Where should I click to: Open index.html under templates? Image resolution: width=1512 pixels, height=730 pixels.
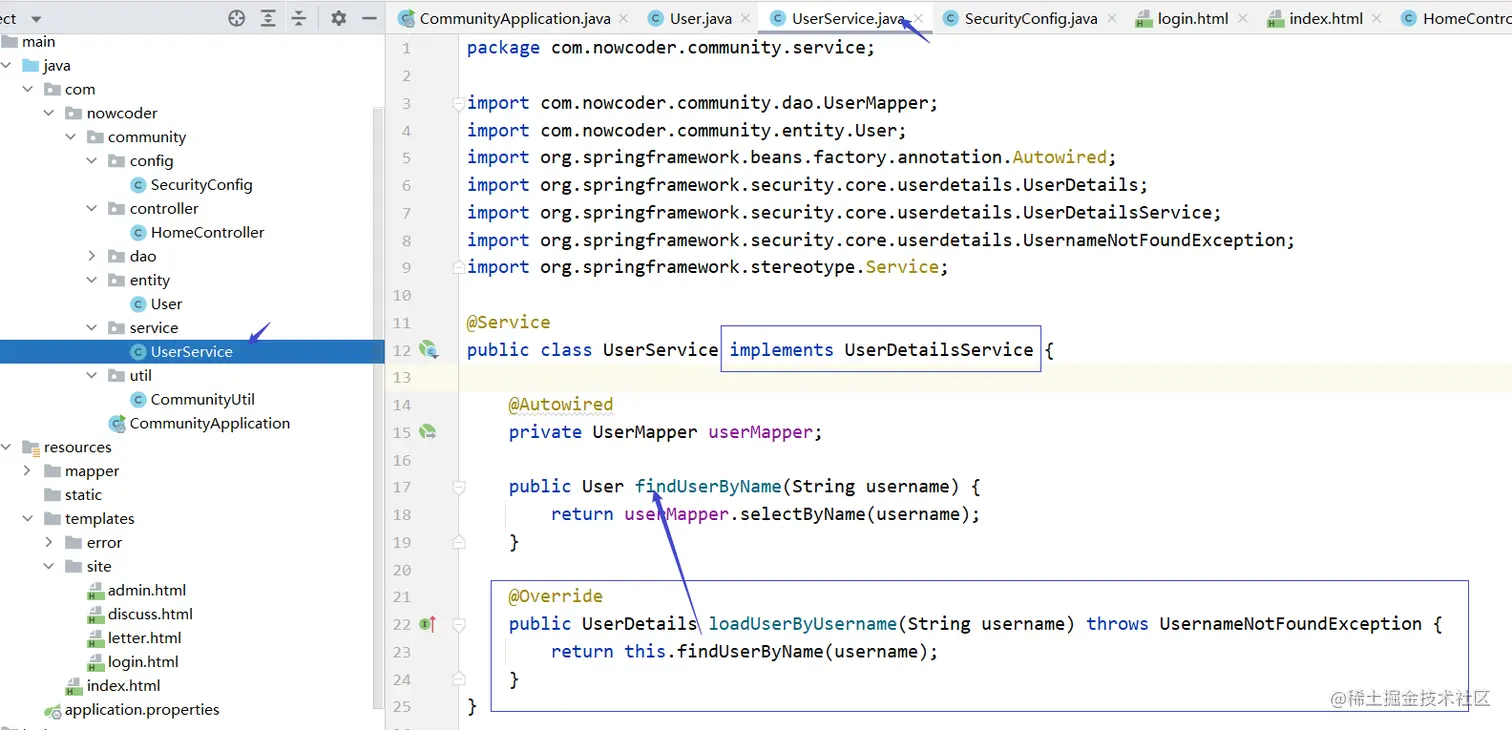point(123,686)
